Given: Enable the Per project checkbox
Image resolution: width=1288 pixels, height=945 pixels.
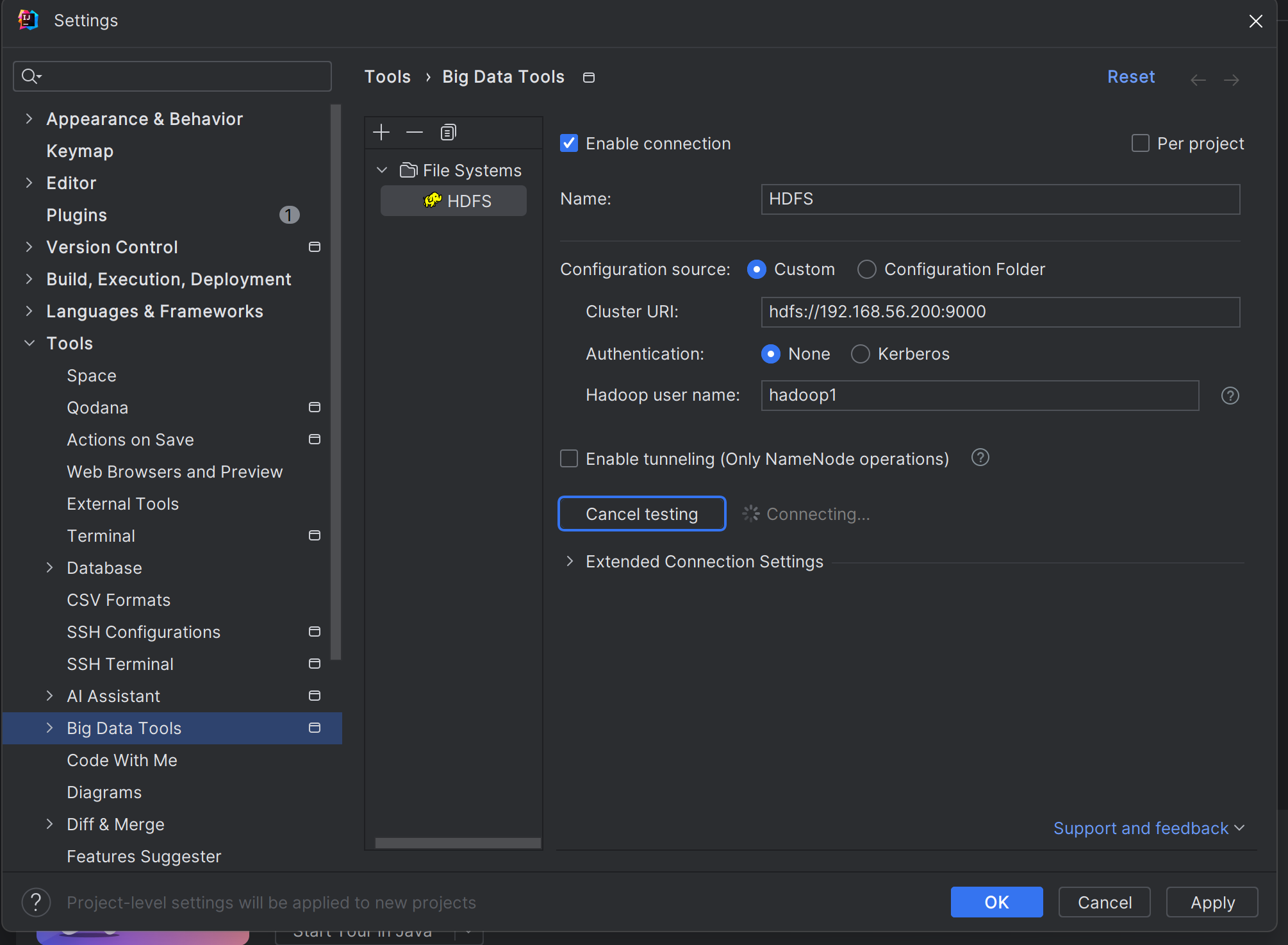Looking at the screenshot, I should (x=1140, y=143).
